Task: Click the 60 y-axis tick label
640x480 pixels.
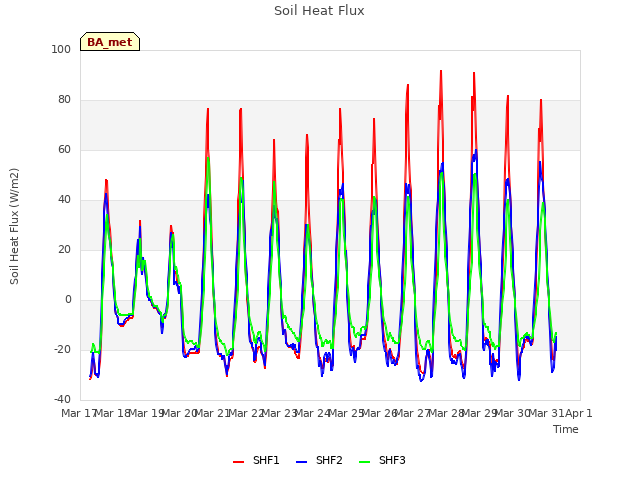Action: click(x=64, y=149)
